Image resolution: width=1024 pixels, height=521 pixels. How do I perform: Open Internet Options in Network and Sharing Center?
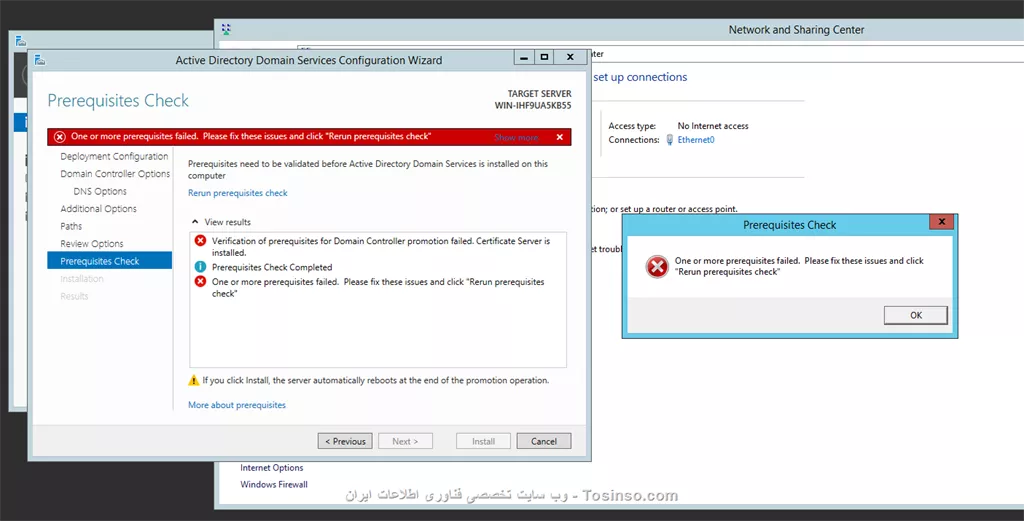click(x=272, y=467)
